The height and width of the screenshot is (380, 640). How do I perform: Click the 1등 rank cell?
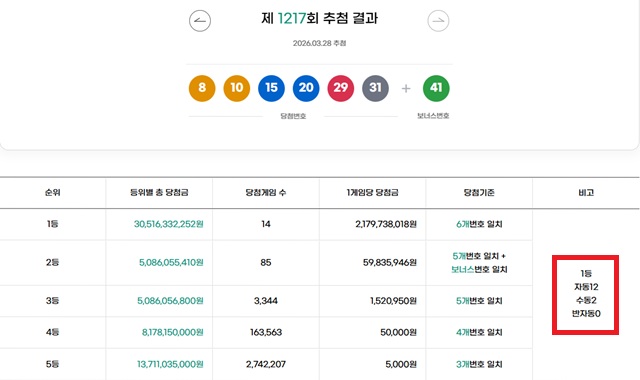53,224
